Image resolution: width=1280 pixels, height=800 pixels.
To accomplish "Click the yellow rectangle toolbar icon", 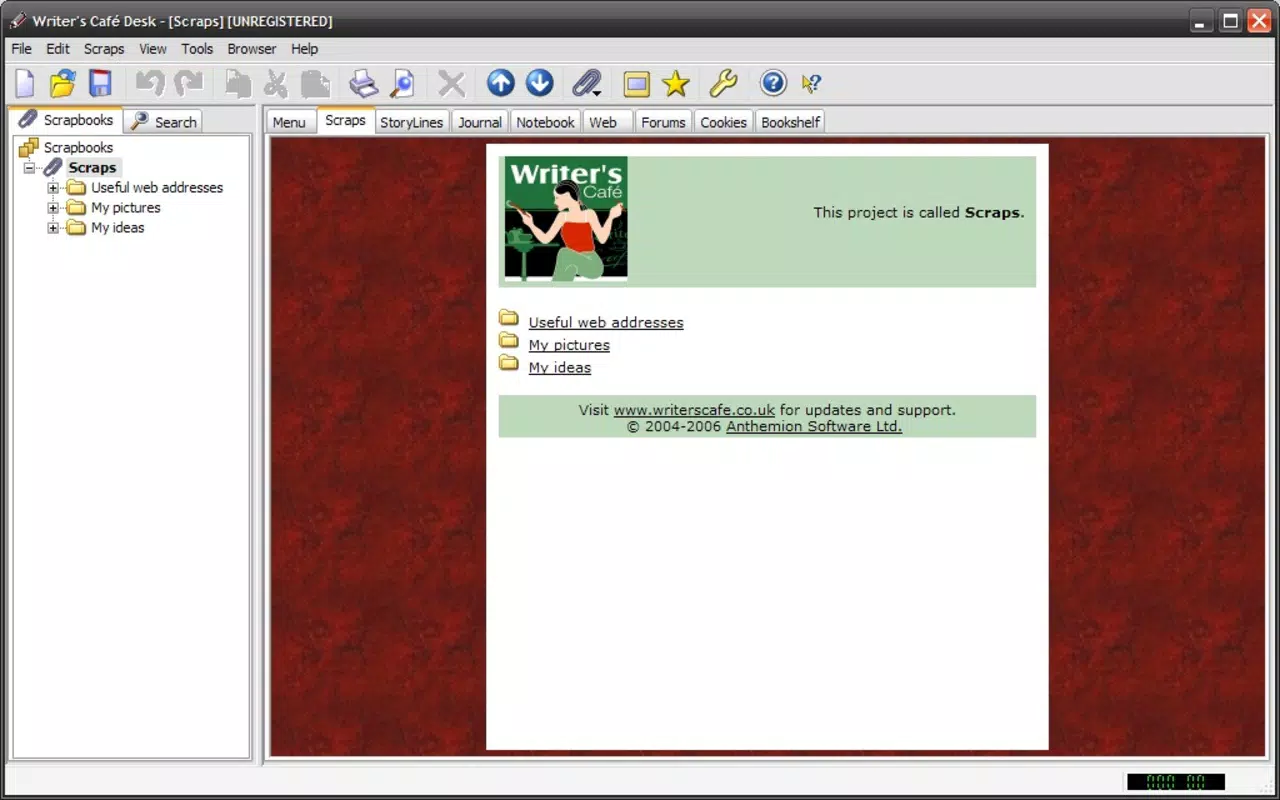I will (637, 84).
